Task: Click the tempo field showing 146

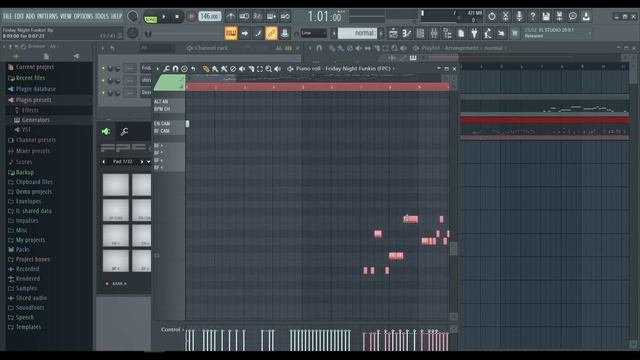Action: coord(210,16)
